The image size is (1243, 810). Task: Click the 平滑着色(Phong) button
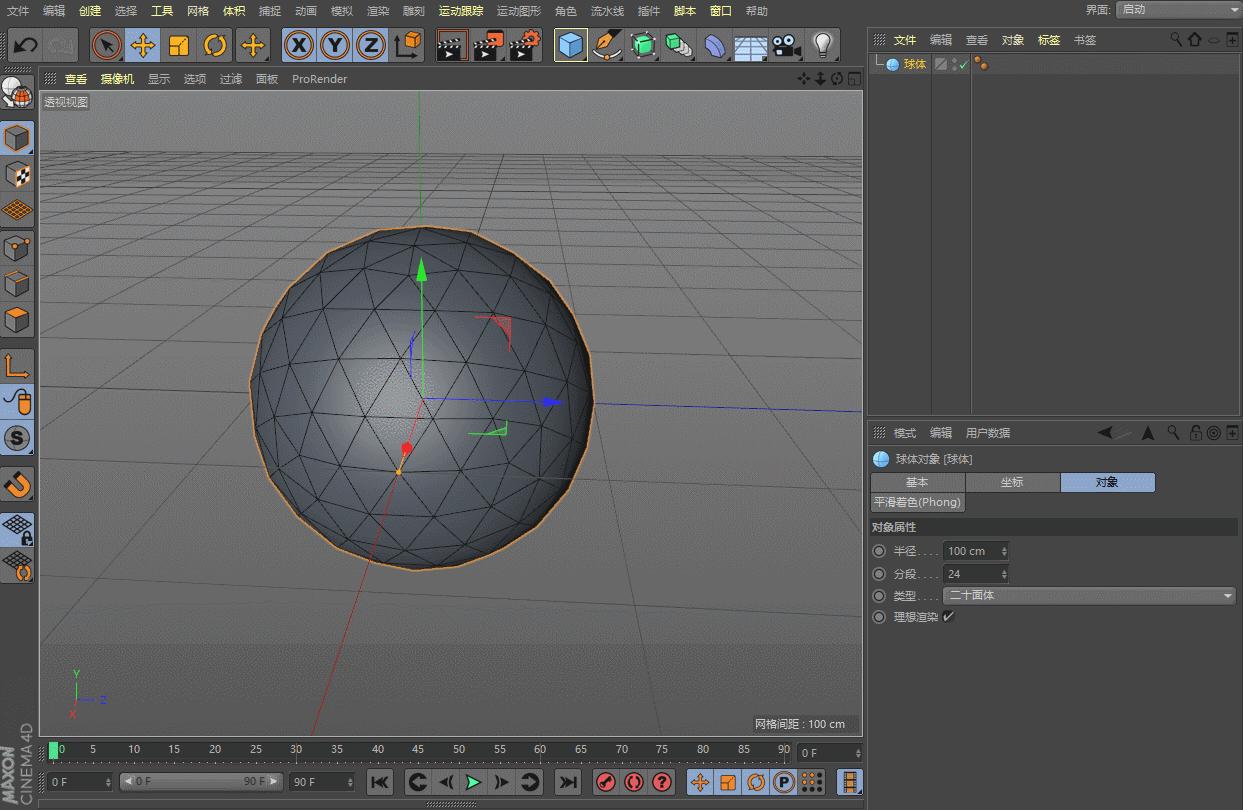point(917,502)
